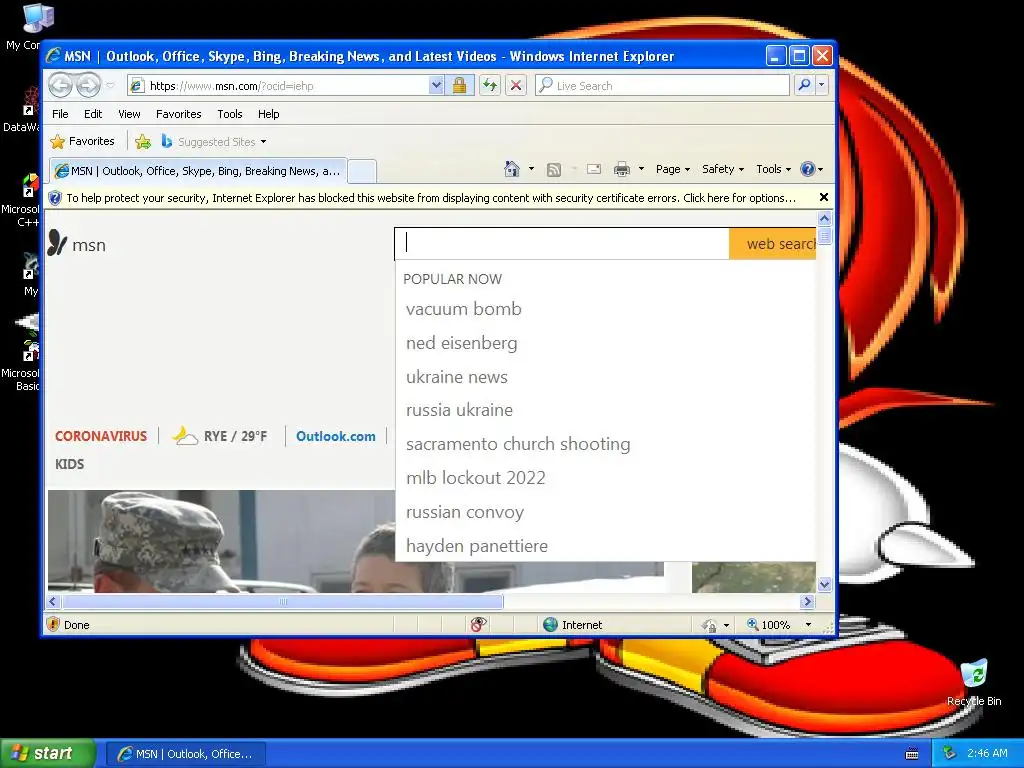
Task: Open the Windows start button
Action: pyautogui.click(x=47, y=753)
